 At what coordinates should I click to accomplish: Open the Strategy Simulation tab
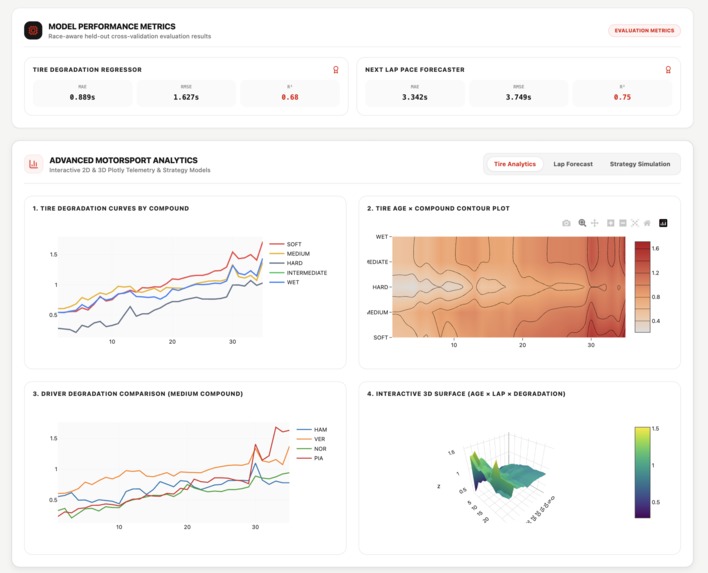[x=640, y=164]
